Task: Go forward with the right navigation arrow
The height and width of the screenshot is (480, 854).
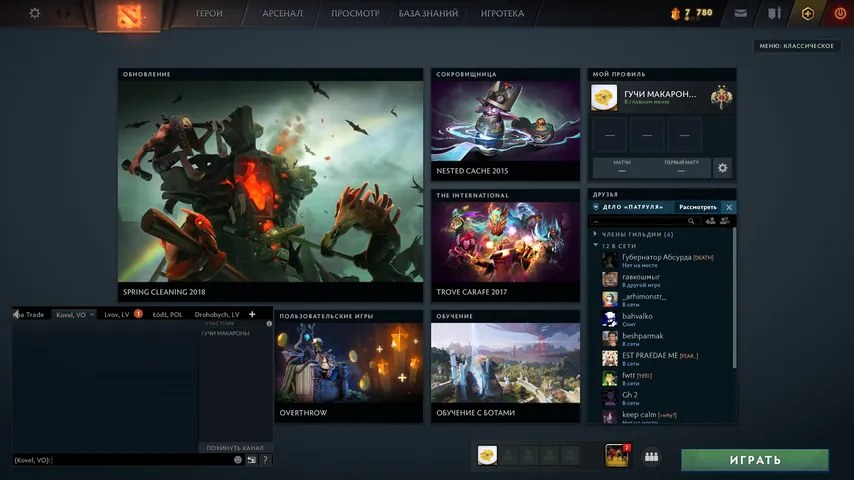Action: [x=68, y=13]
